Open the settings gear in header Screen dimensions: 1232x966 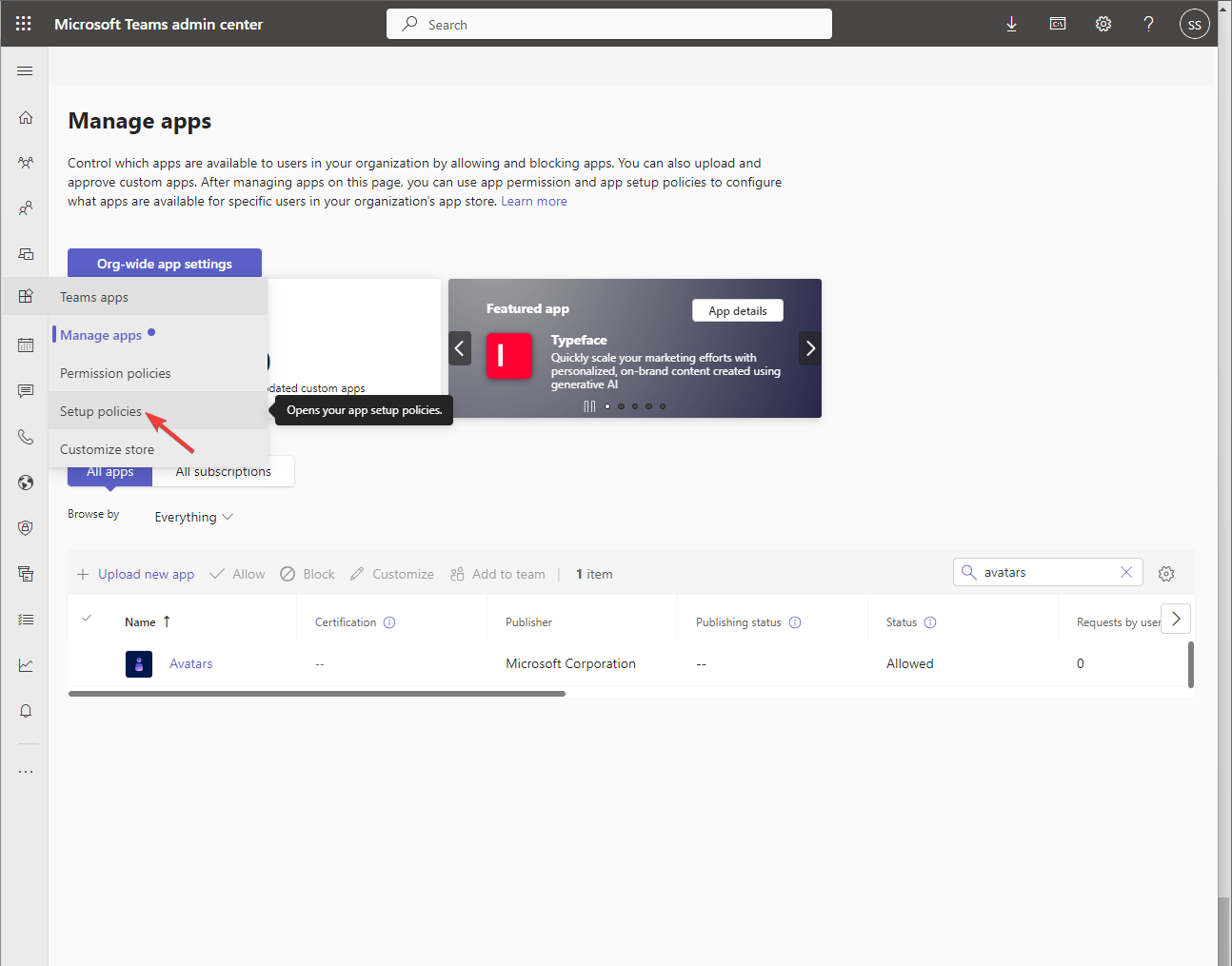pyautogui.click(x=1103, y=24)
